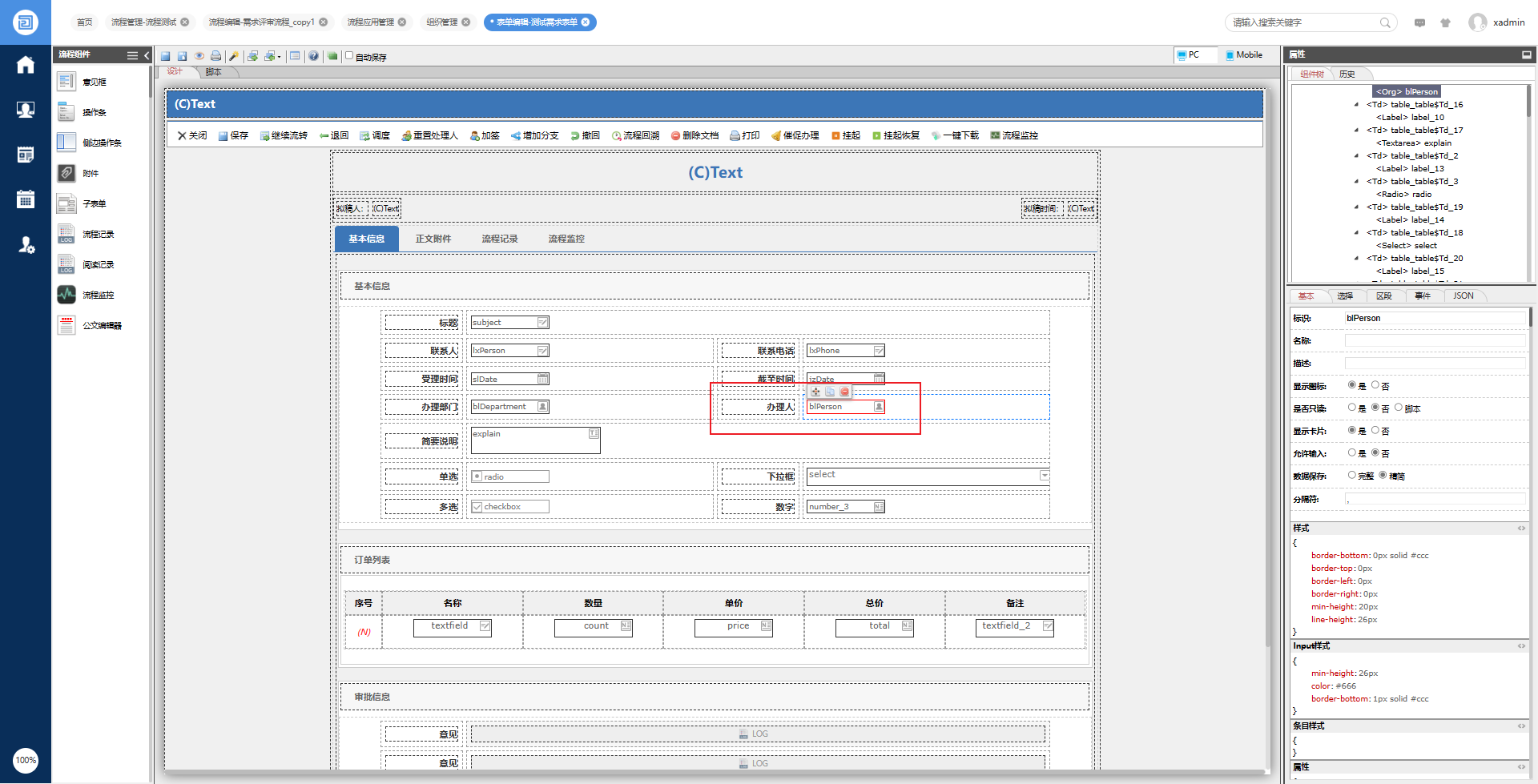Select the 附件 attachment component icon
Viewport: 1538px width, 784px height.
tap(66, 173)
